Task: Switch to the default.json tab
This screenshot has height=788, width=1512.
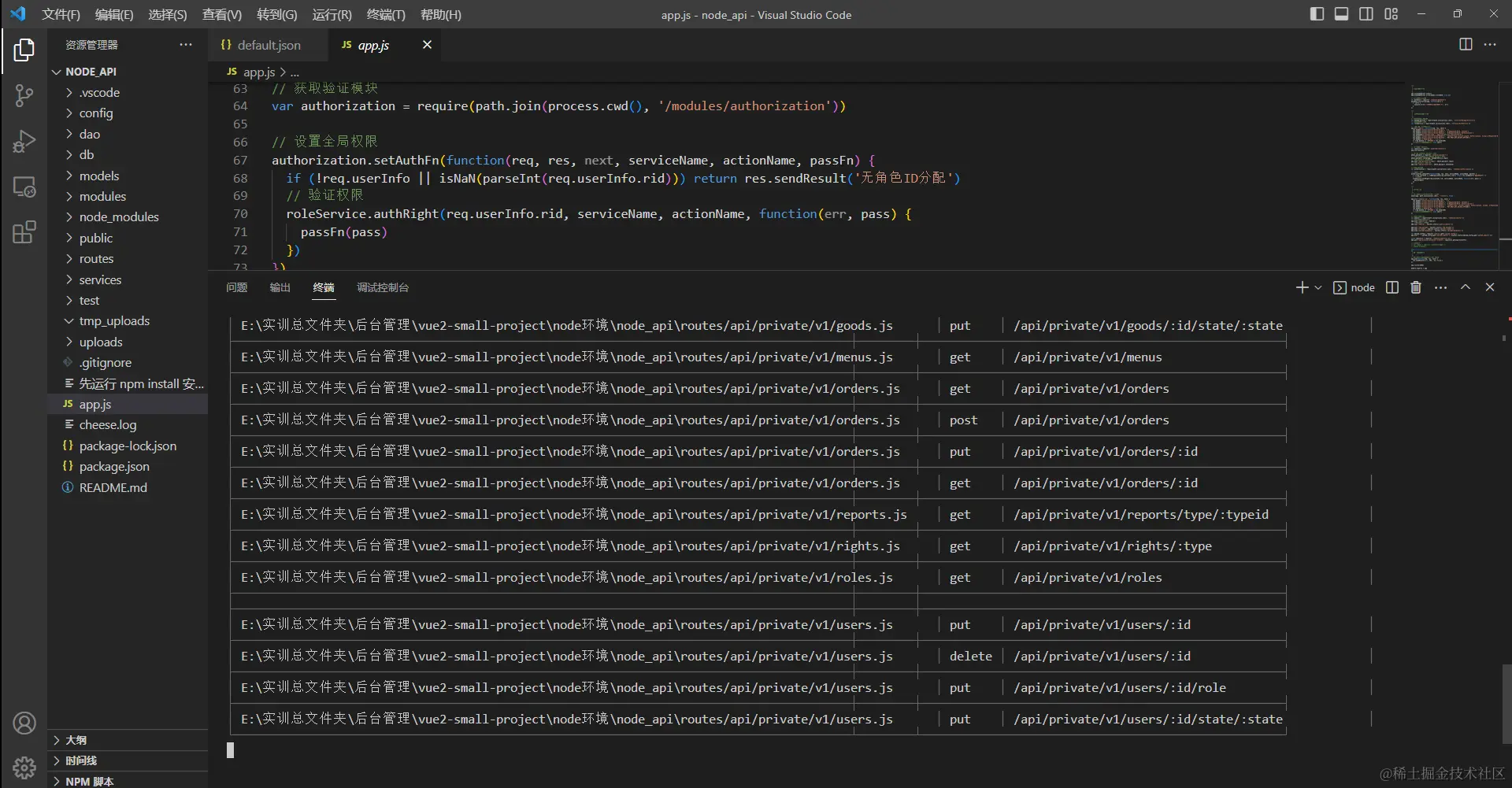Action: (269, 45)
